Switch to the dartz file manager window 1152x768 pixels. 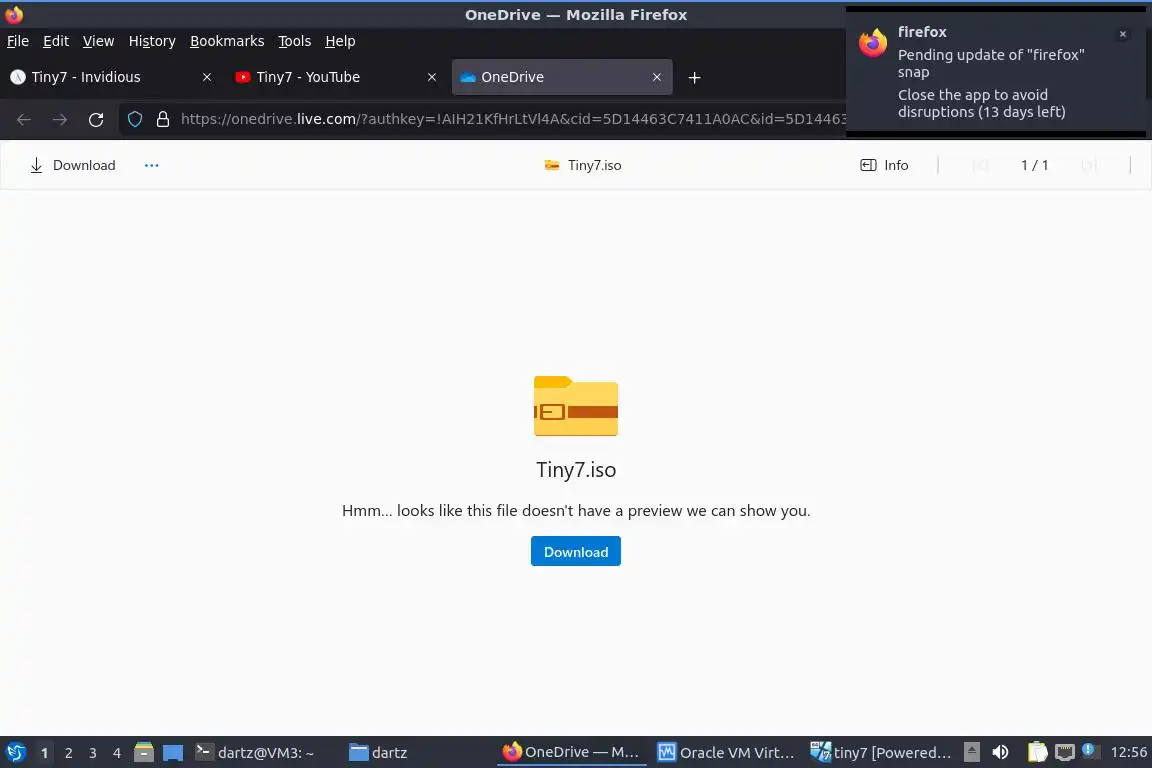pos(378,753)
